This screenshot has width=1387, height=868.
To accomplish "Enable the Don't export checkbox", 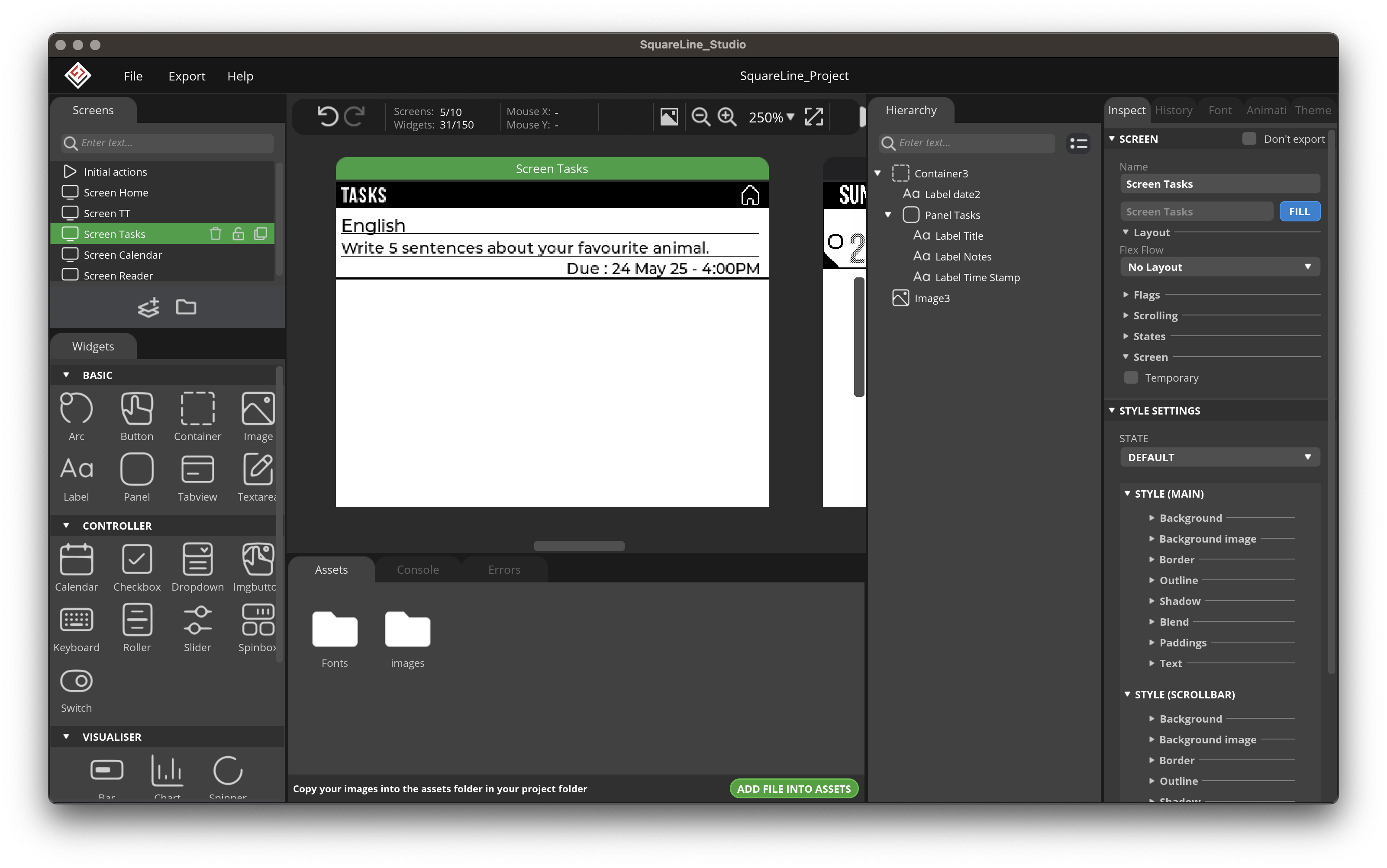I will (1248, 139).
